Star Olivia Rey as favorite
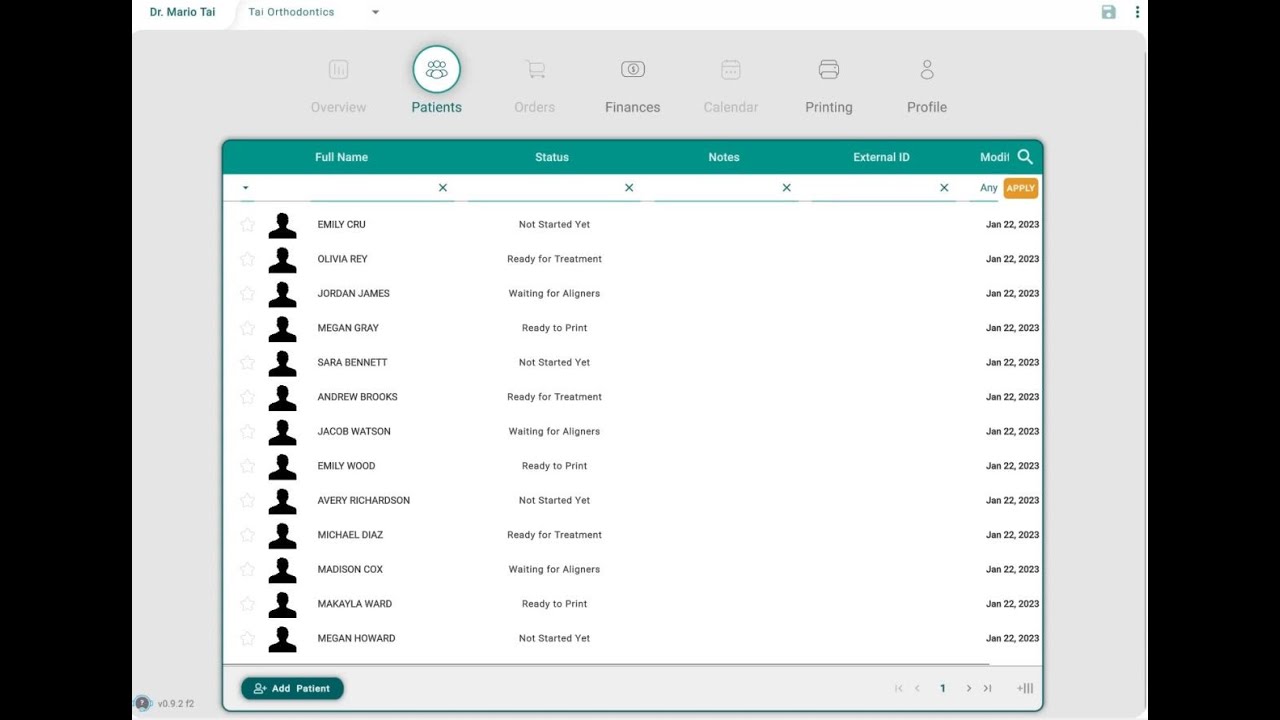1280x720 pixels. point(247,259)
